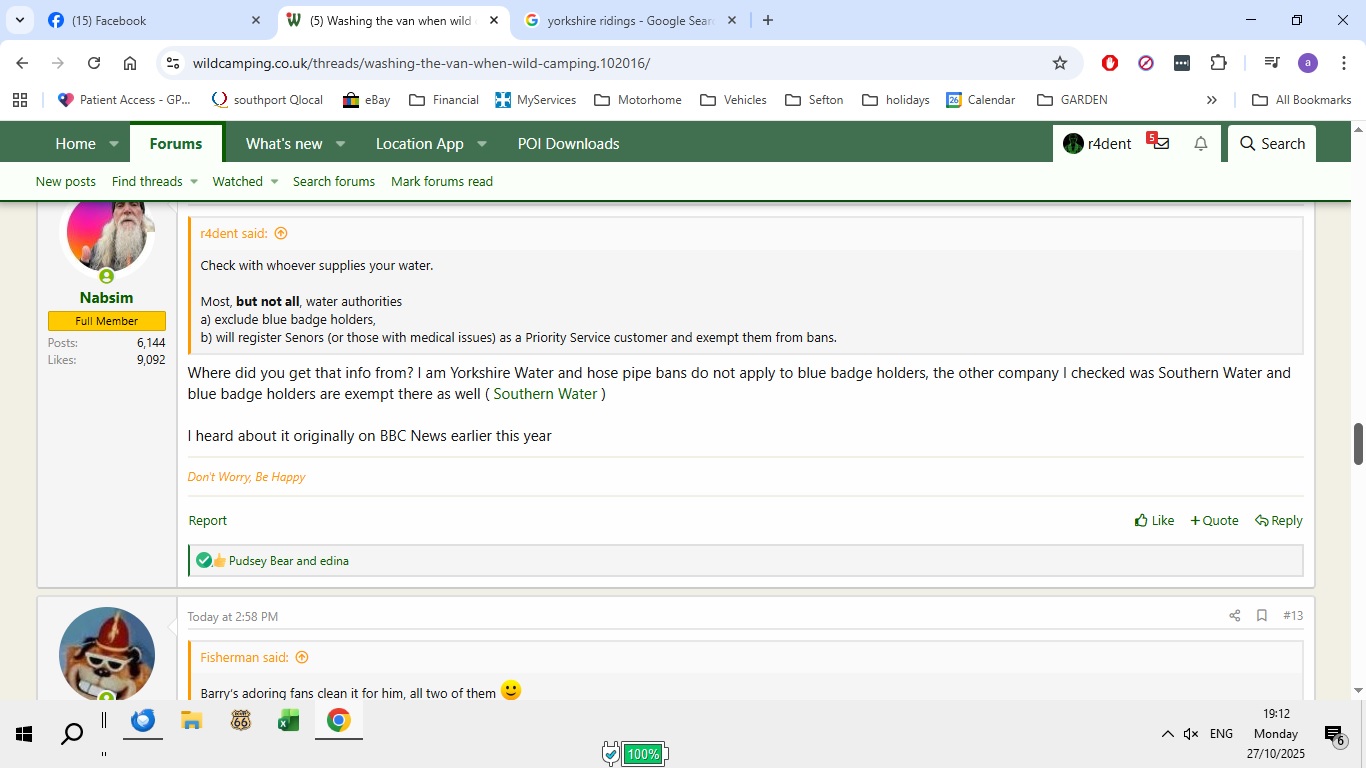Reload the page
This screenshot has width=1366, height=768.
pos(94,63)
